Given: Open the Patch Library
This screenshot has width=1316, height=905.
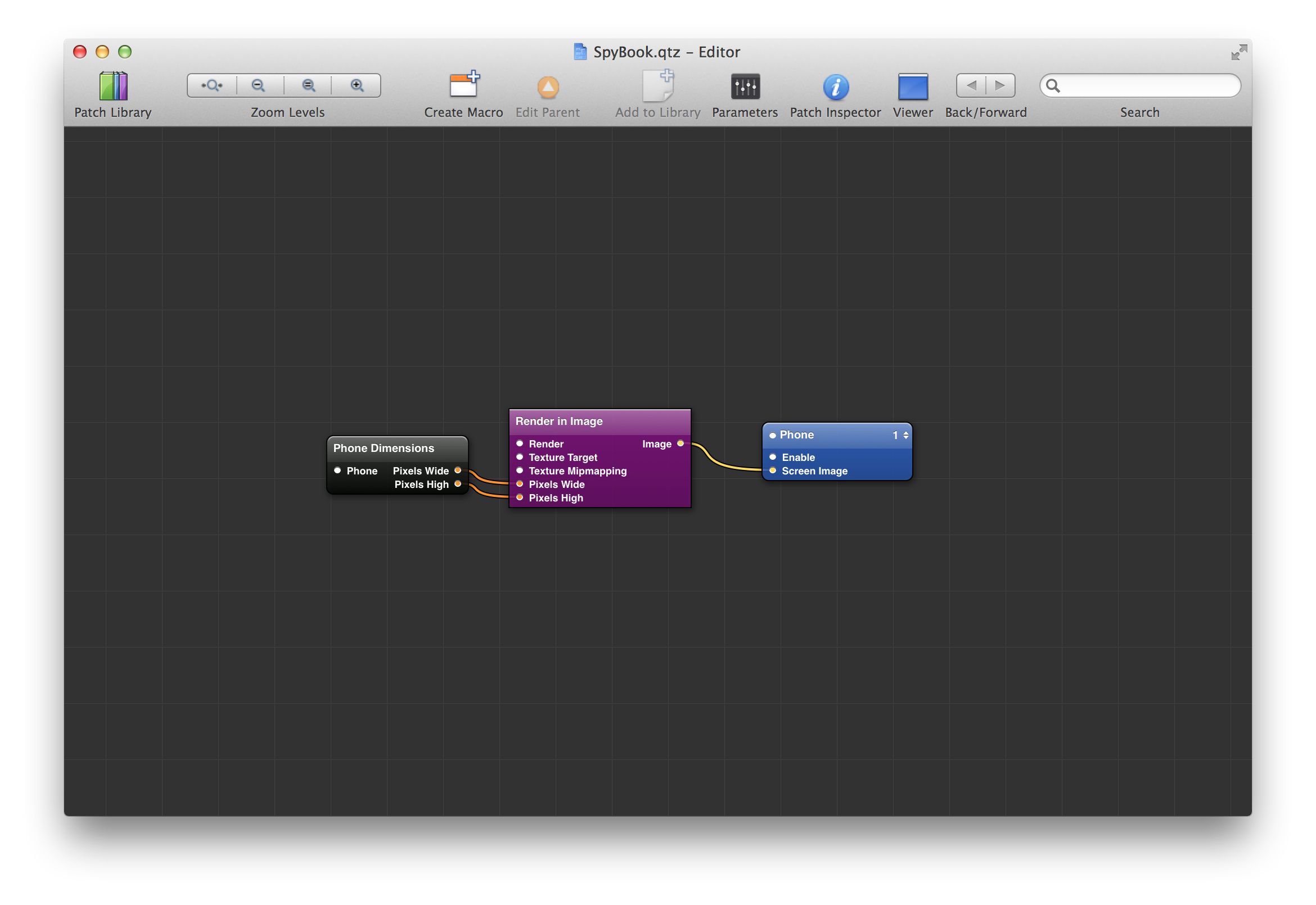Looking at the screenshot, I should click(114, 86).
